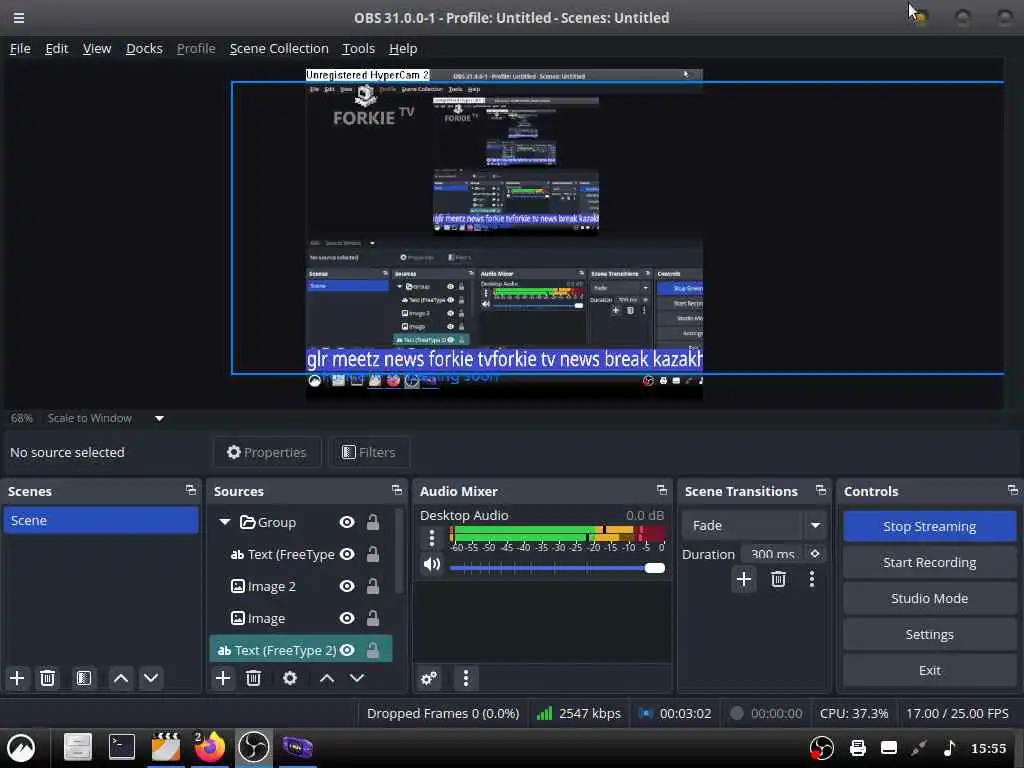This screenshot has width=1024, height=768.
Task: Remove scene transition with trash icon
Action: pos(778,579)
